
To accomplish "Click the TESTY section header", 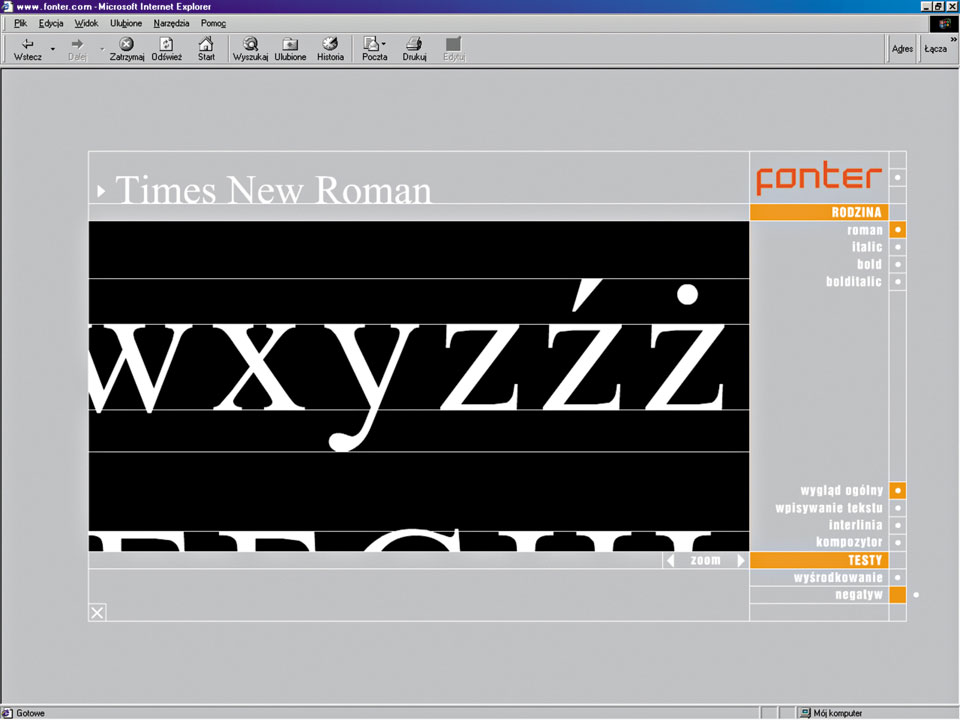I will (x=819, y=560).
